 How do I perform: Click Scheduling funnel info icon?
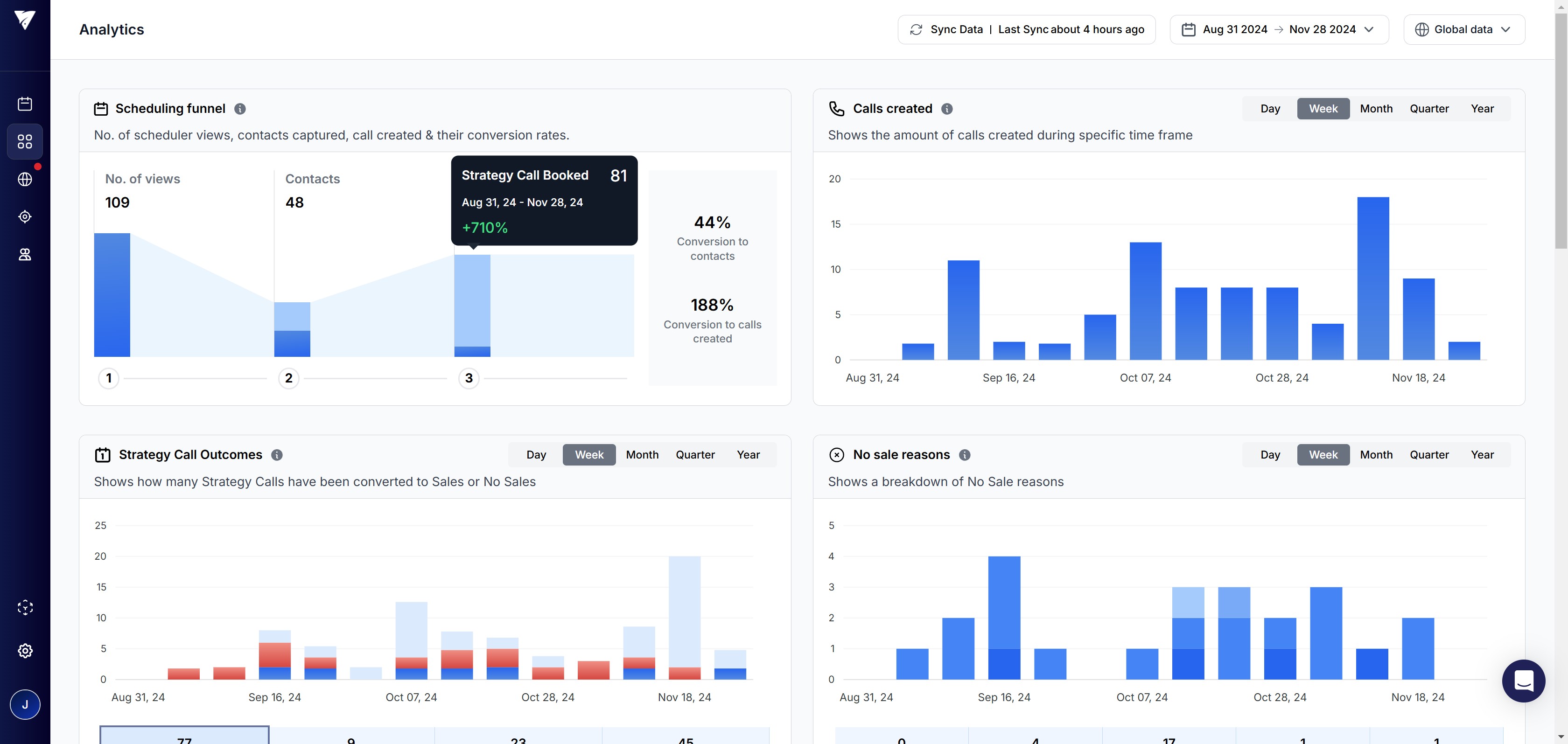(240, 109)
